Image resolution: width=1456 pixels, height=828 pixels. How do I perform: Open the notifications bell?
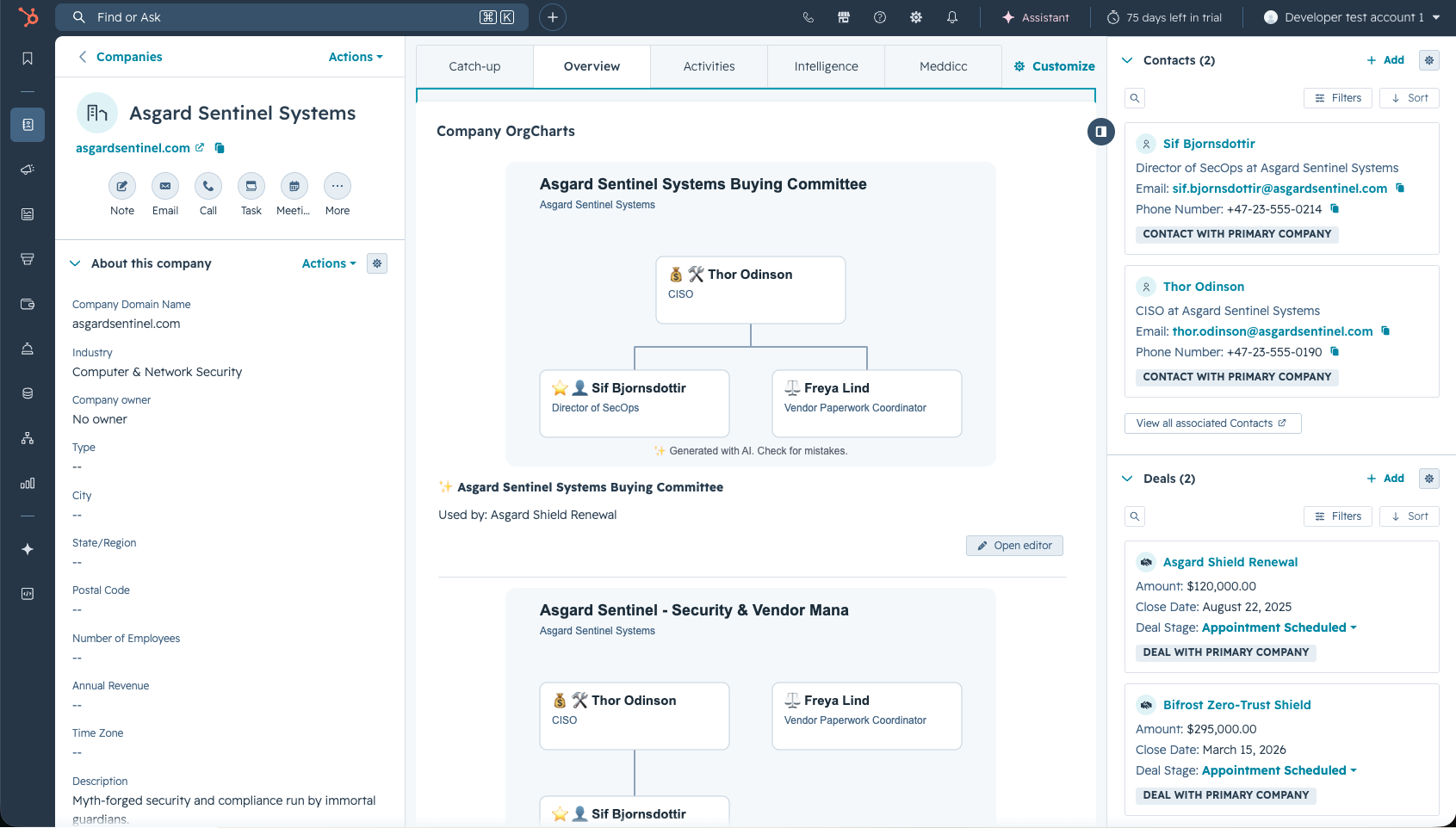[952, 17]
